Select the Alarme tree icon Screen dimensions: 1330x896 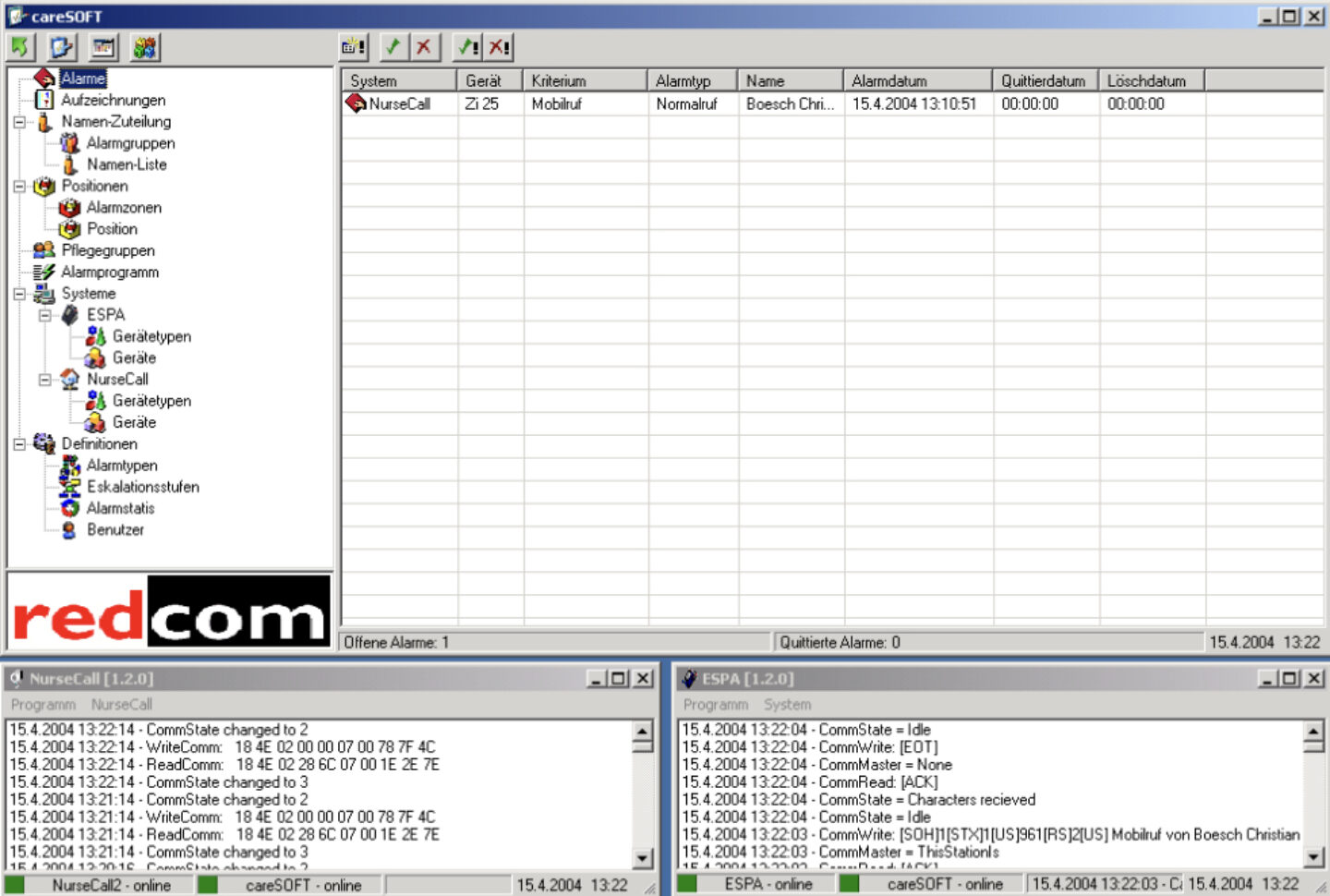click(44, 79)
